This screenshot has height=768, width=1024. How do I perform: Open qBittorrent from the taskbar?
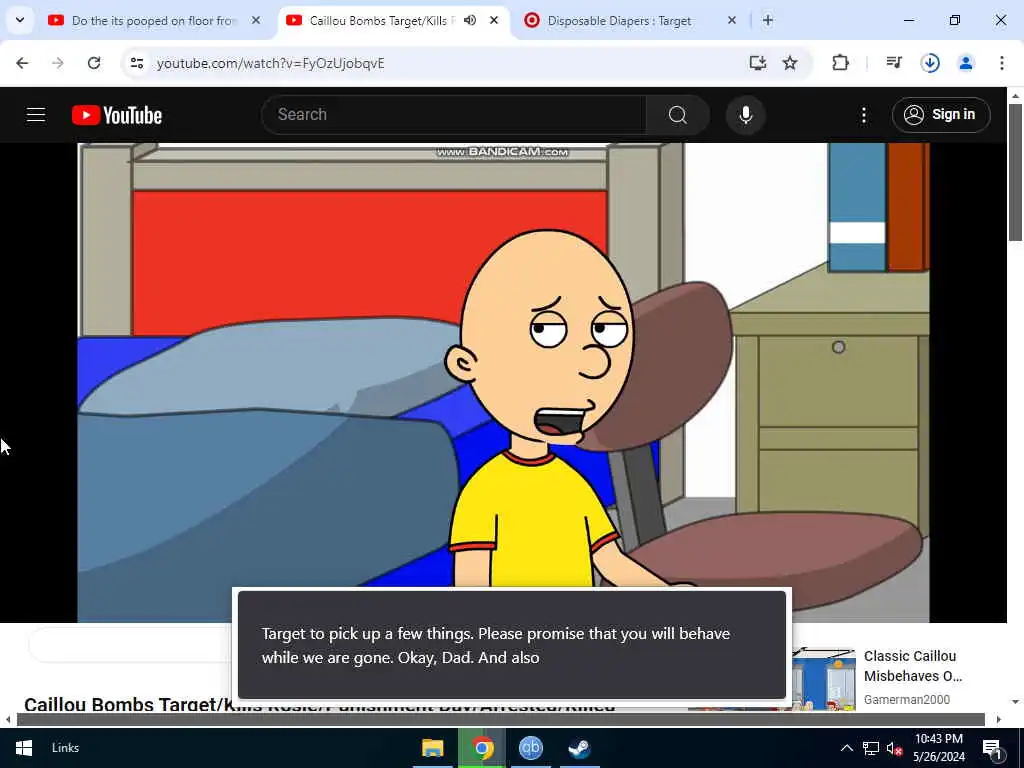(x=531, y=748)
